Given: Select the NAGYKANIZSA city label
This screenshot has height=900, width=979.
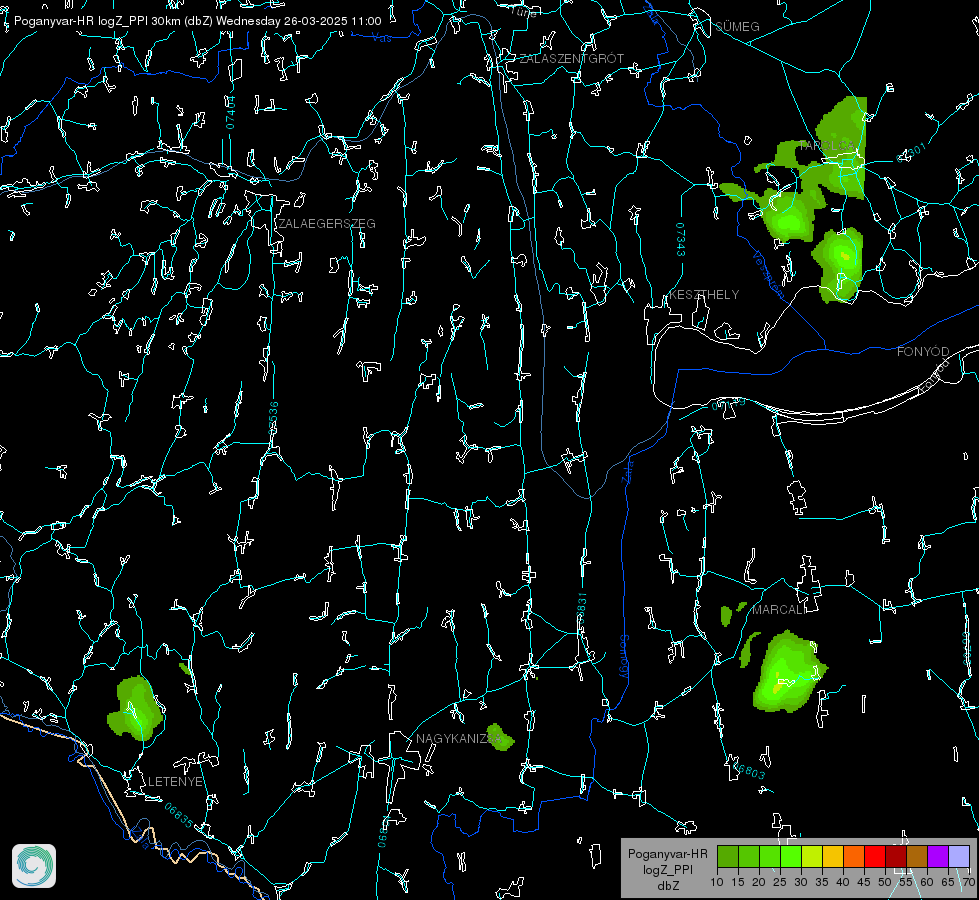Looking at the screenshot, I should (459, 739).
